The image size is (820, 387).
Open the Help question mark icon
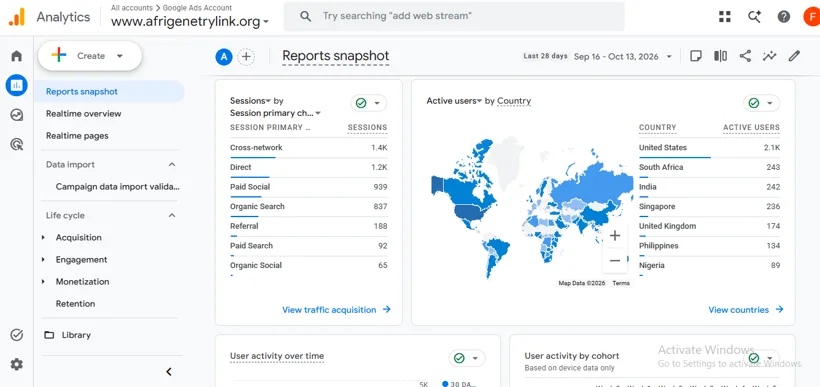point(783,17)
